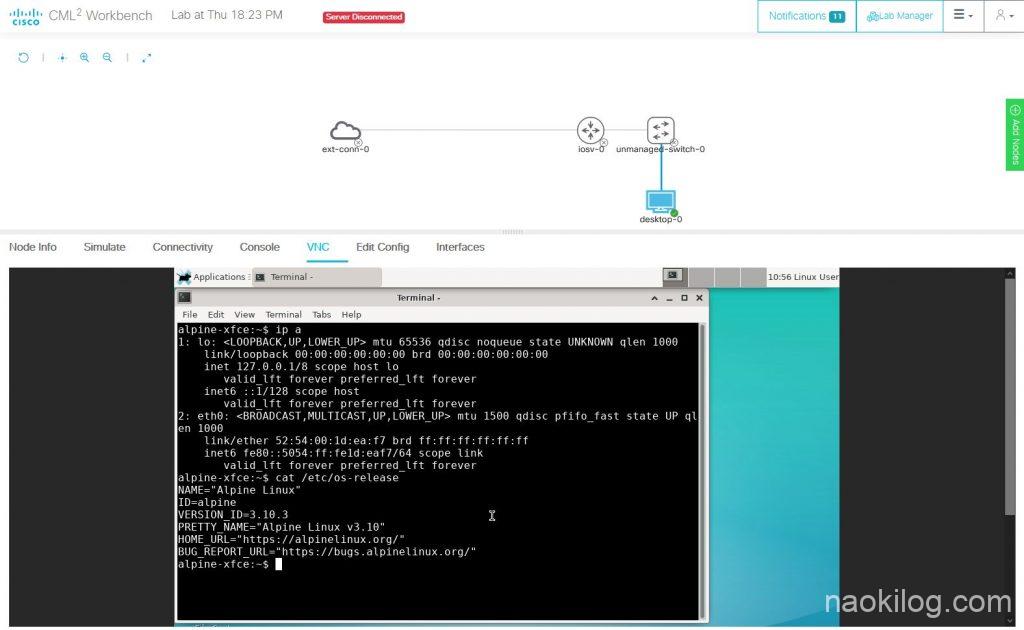Open the Terminal File menu
This screenshot has height=630, width=1024.
[189, 315]
